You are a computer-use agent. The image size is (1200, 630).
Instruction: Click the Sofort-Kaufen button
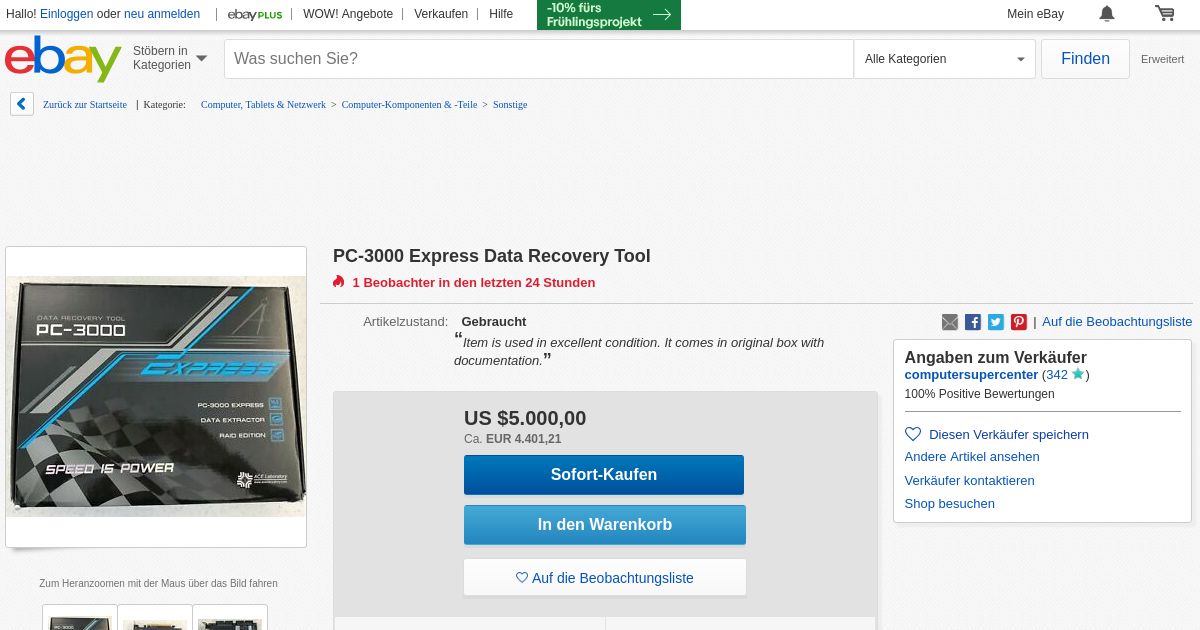(604, 475)
